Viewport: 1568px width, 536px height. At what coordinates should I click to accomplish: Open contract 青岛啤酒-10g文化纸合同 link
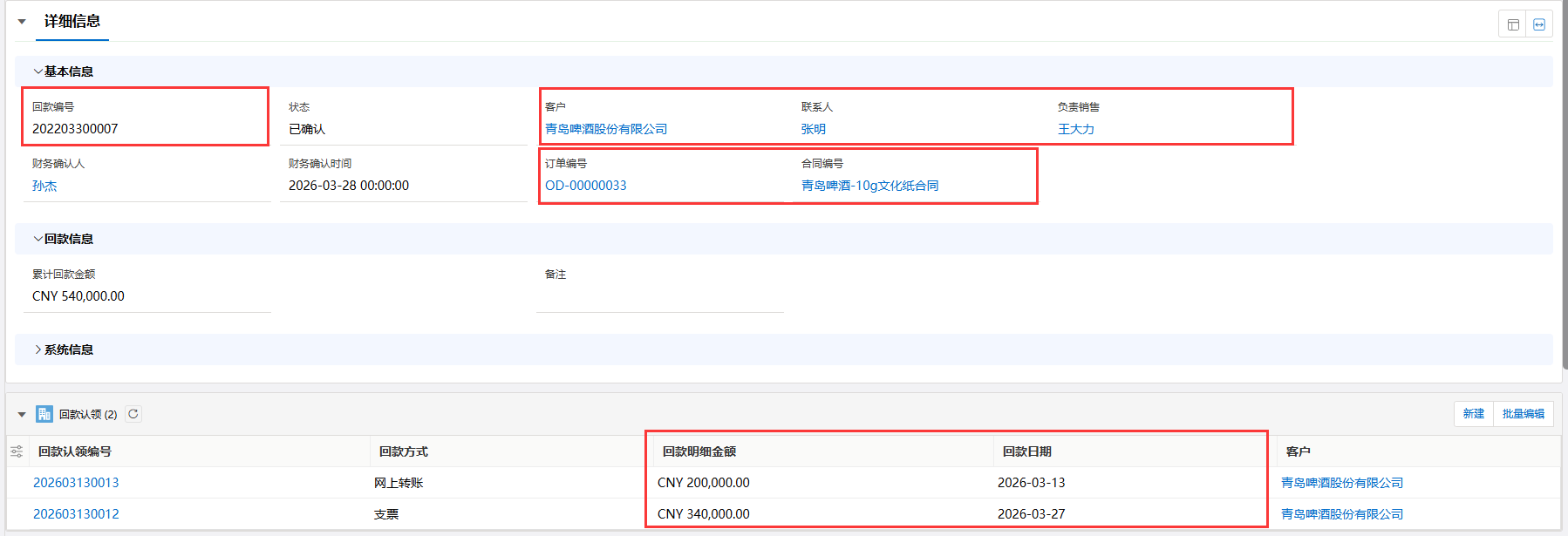click(869, 186)
